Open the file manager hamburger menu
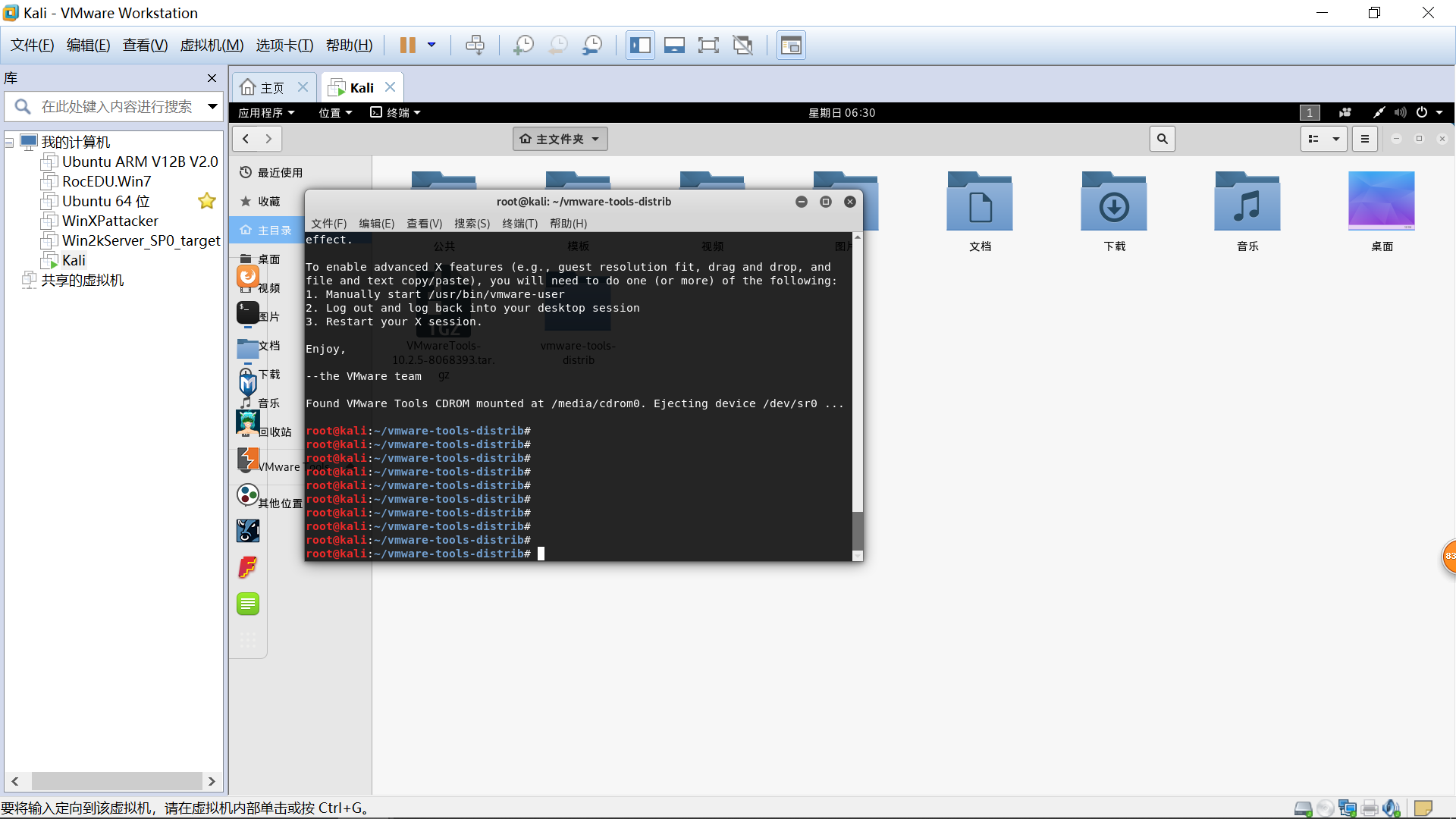1456x819 pixels. coord(1364,139)
